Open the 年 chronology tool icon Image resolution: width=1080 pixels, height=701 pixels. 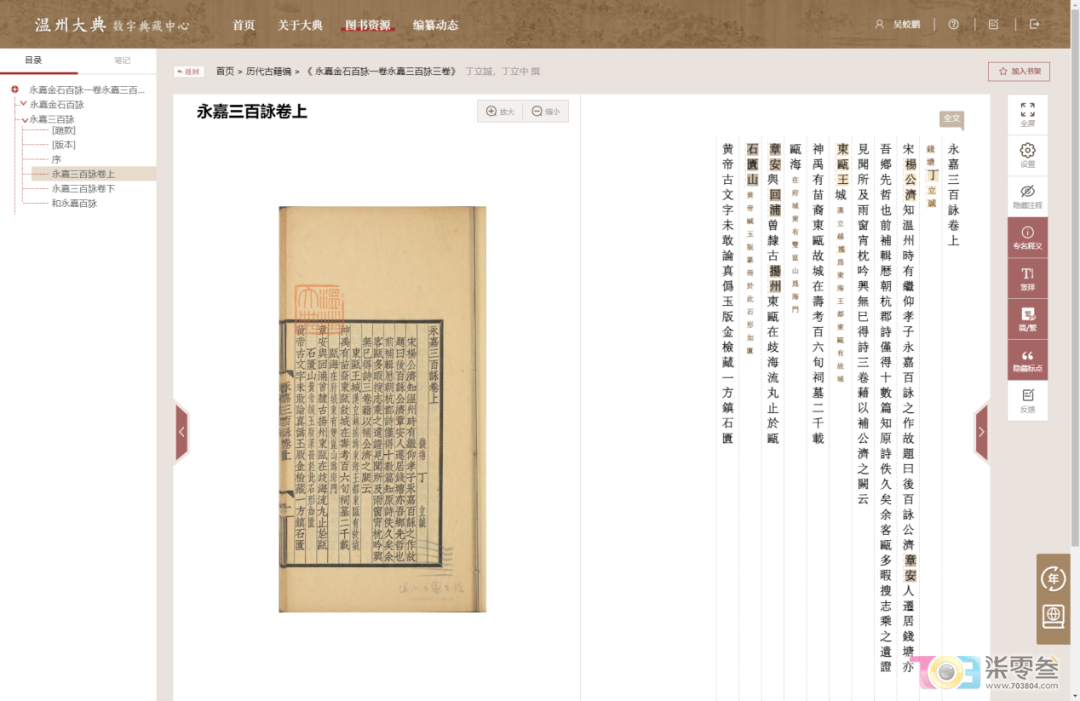[1053, 578]
